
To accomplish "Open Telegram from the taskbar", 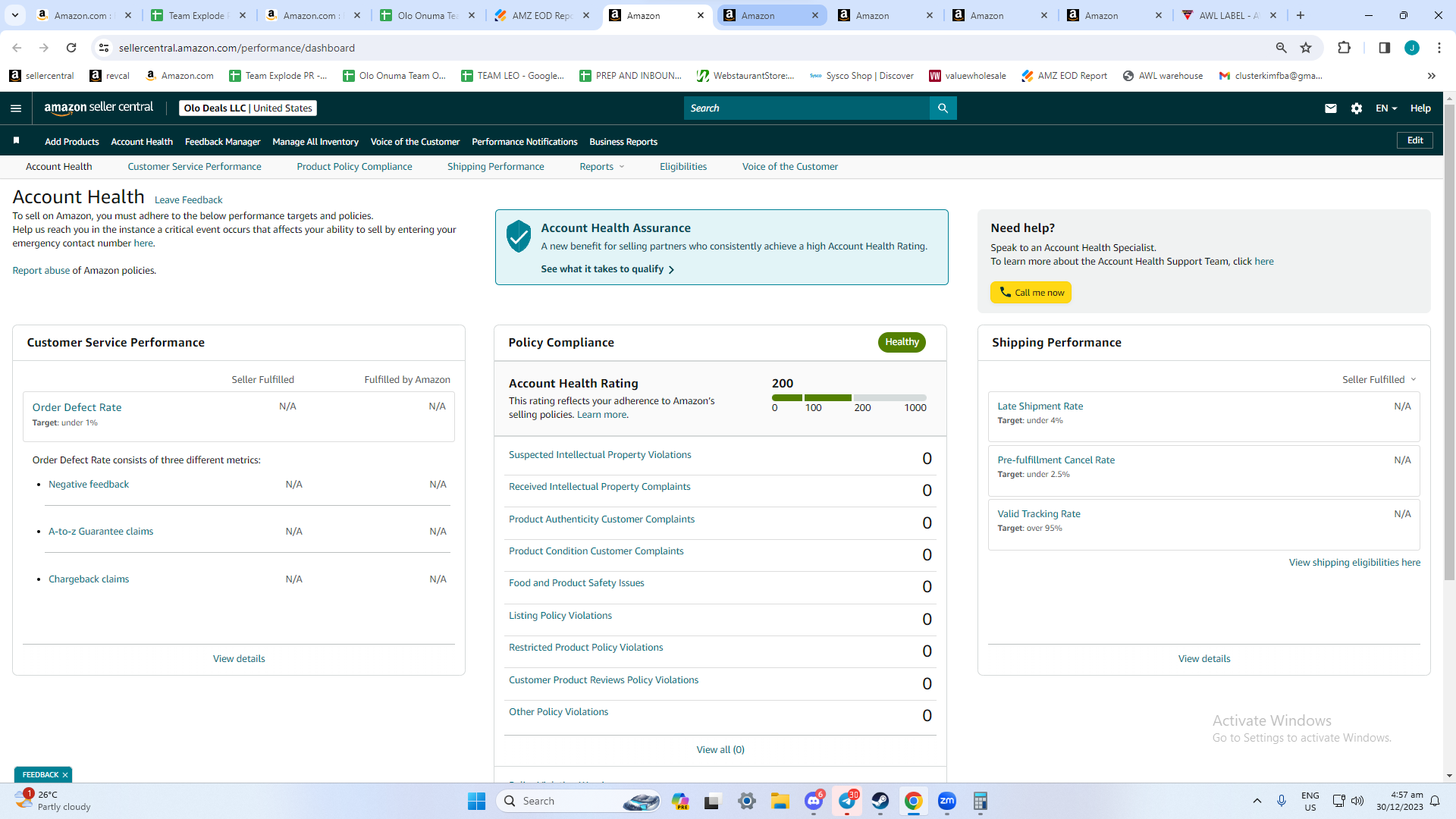I will [x=847, y=801].
